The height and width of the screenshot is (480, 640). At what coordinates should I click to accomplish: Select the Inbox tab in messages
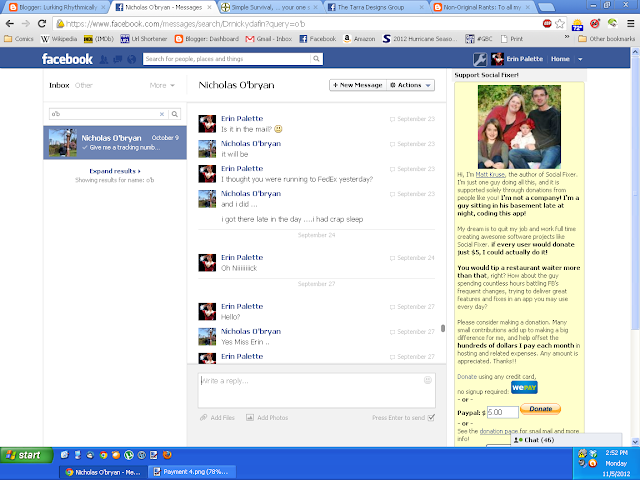pos(59,85)
